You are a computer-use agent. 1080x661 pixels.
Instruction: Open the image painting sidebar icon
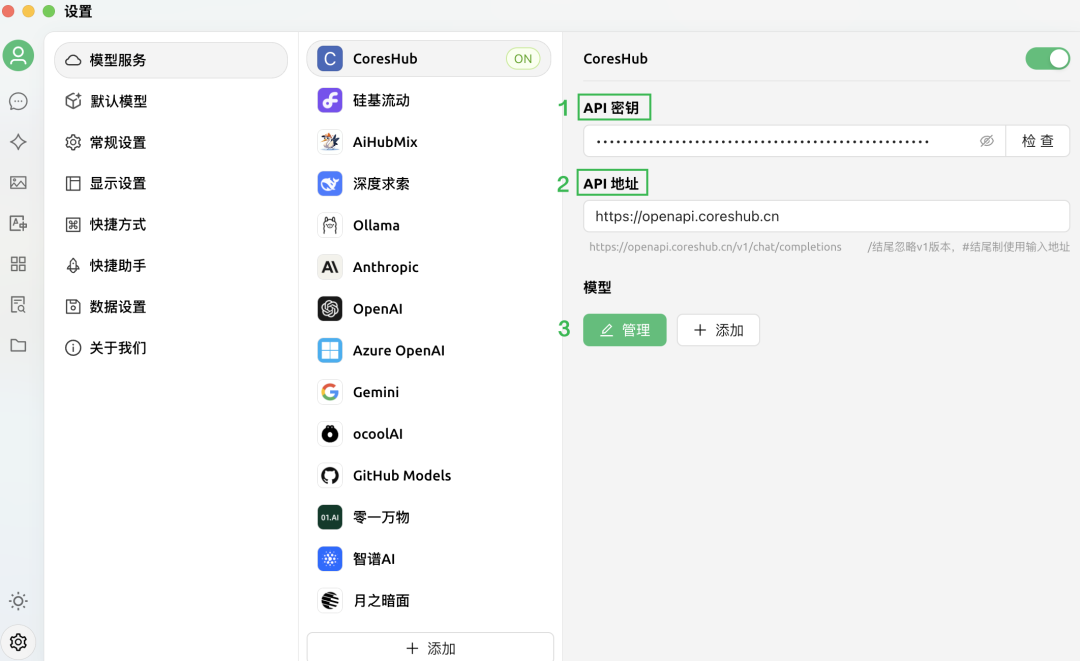click(x=19, y=182)
